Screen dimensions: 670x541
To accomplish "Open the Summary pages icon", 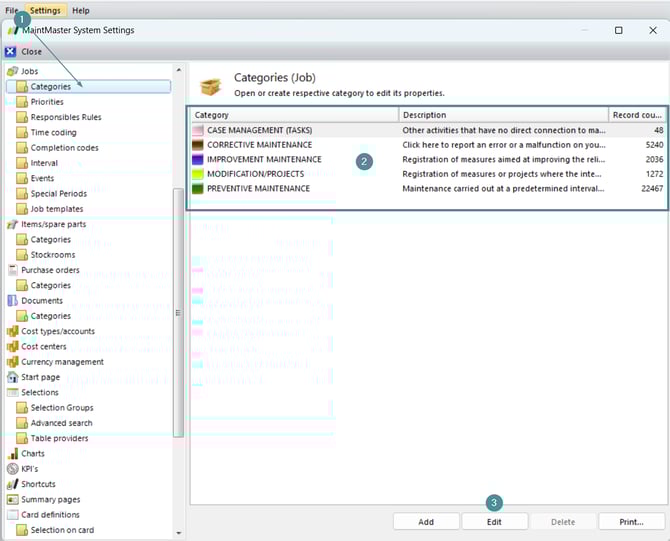I will (12, 500).
